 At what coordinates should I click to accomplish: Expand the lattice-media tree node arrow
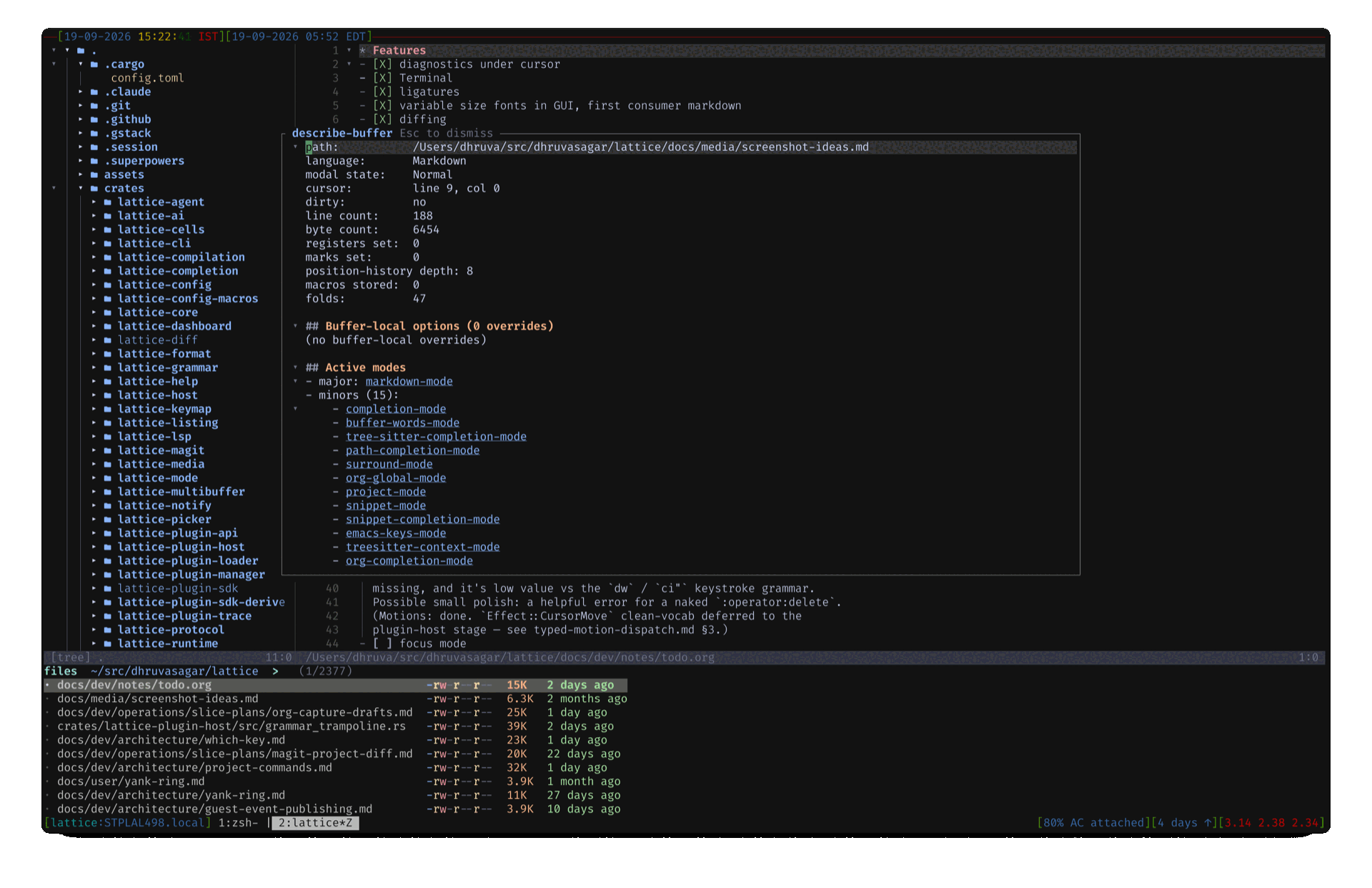click(x=94, y=464)
